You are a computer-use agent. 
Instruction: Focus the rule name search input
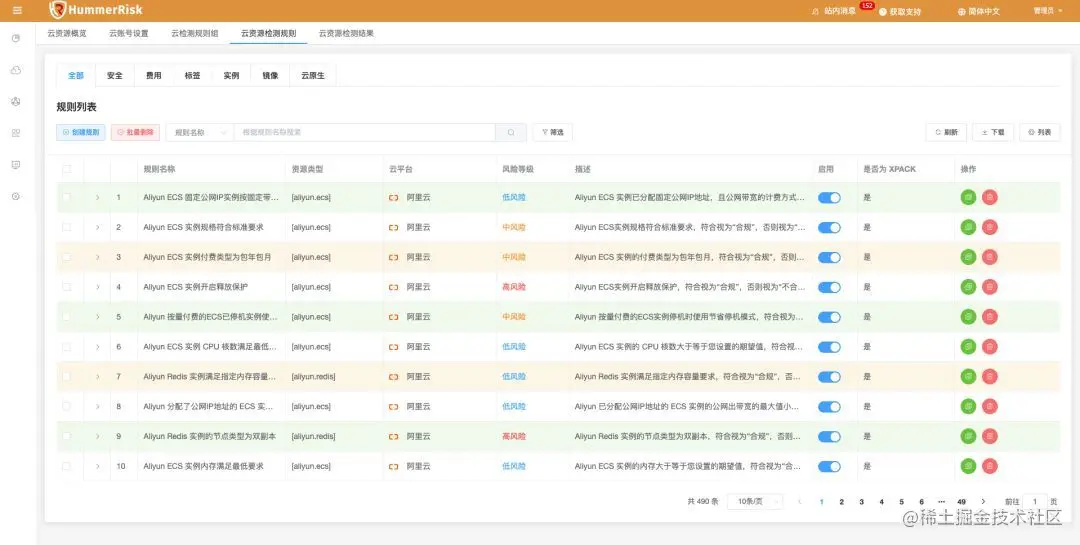point(365,132)
